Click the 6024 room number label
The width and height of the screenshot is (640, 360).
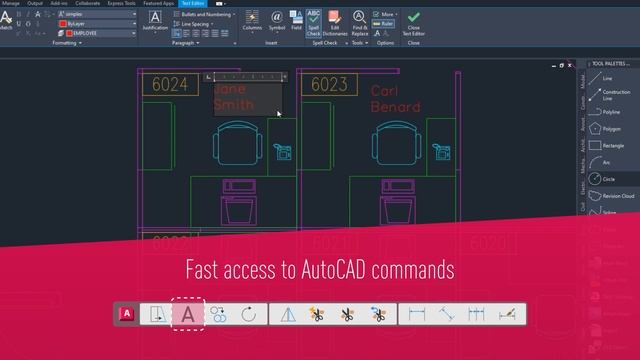pyautogui.click(x=170, y=84)
